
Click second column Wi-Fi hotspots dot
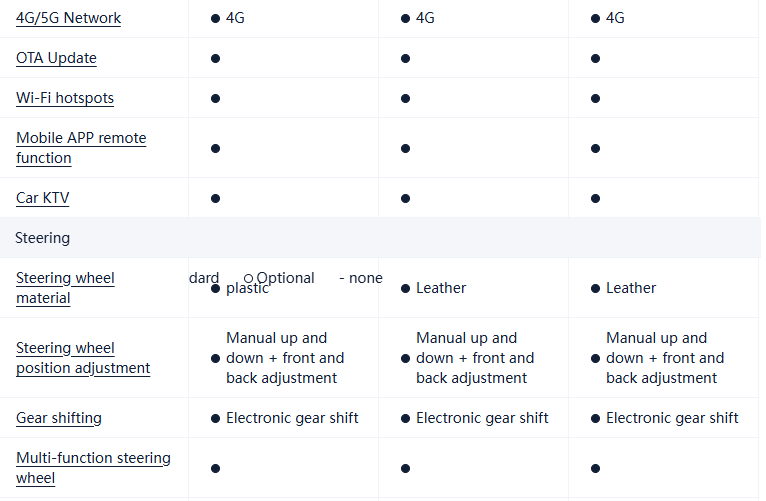[405, 98]
